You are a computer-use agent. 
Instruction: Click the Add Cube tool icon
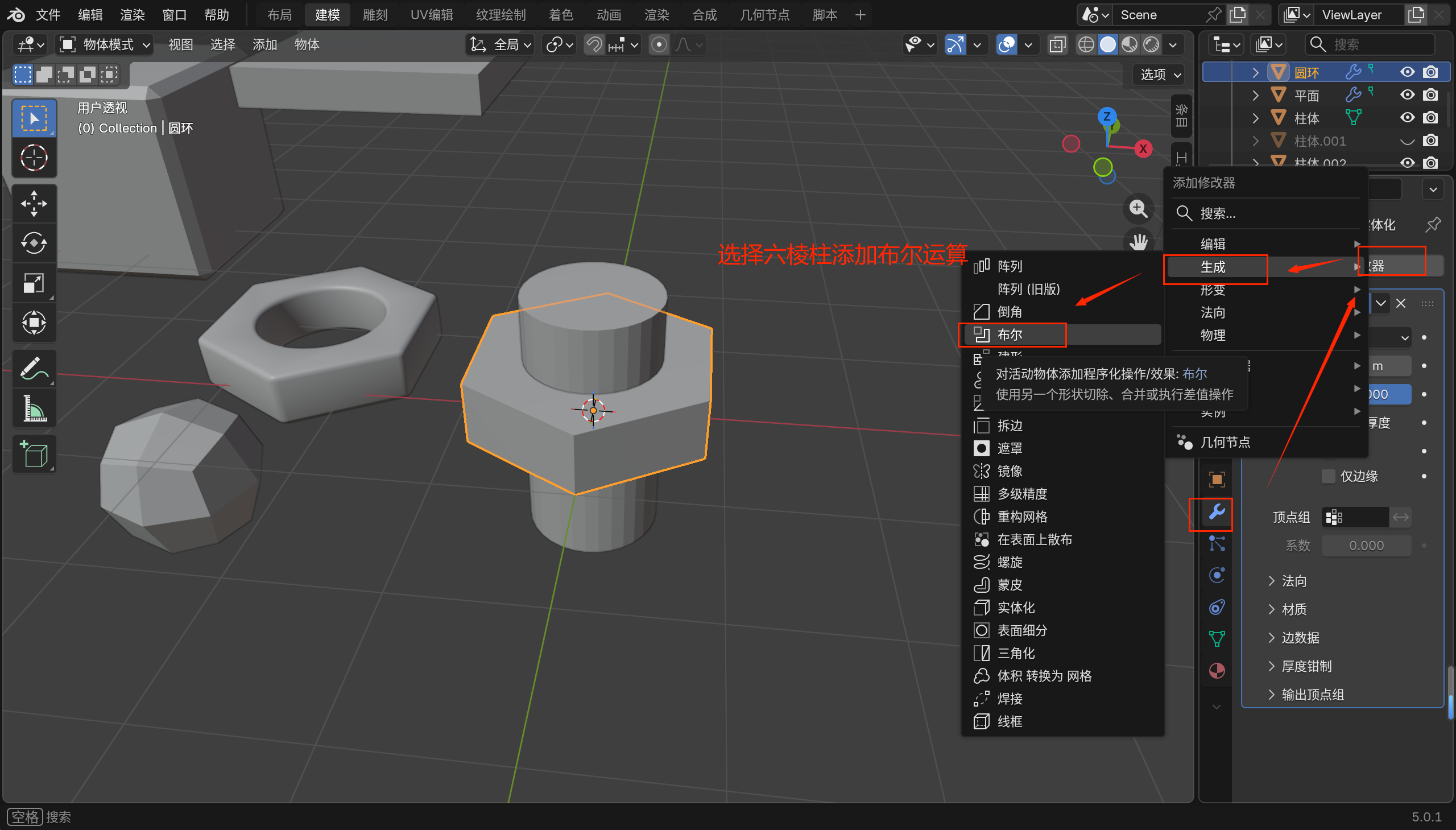34,455
